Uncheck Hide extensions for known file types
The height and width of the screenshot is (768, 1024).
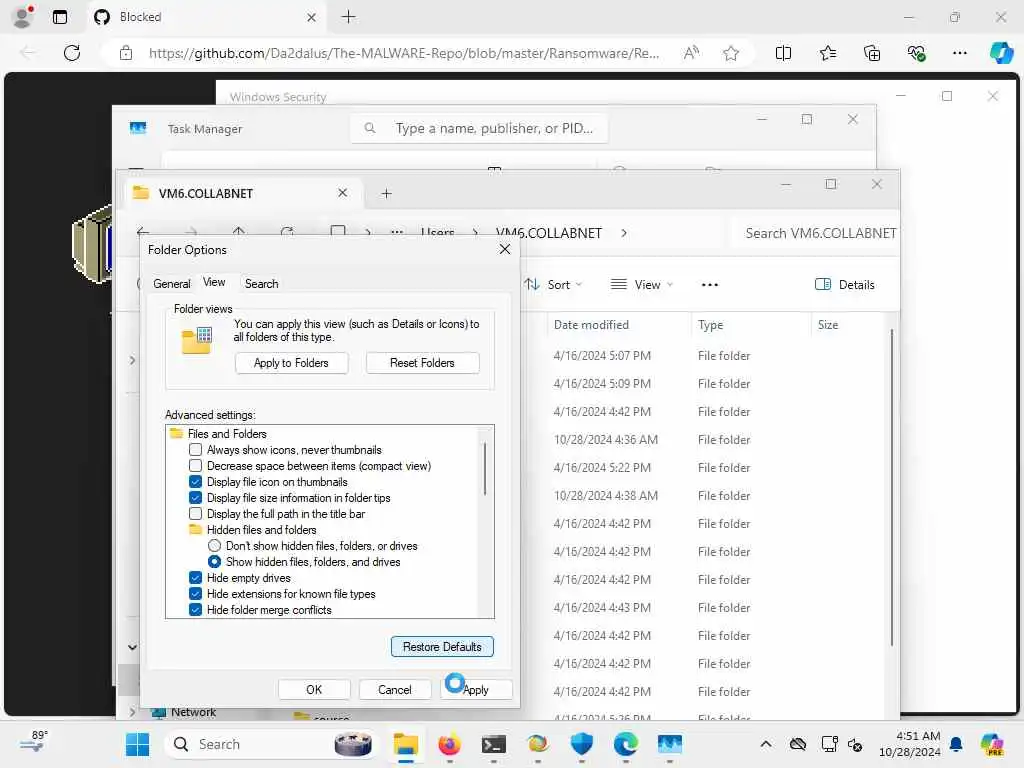(195, 594)
